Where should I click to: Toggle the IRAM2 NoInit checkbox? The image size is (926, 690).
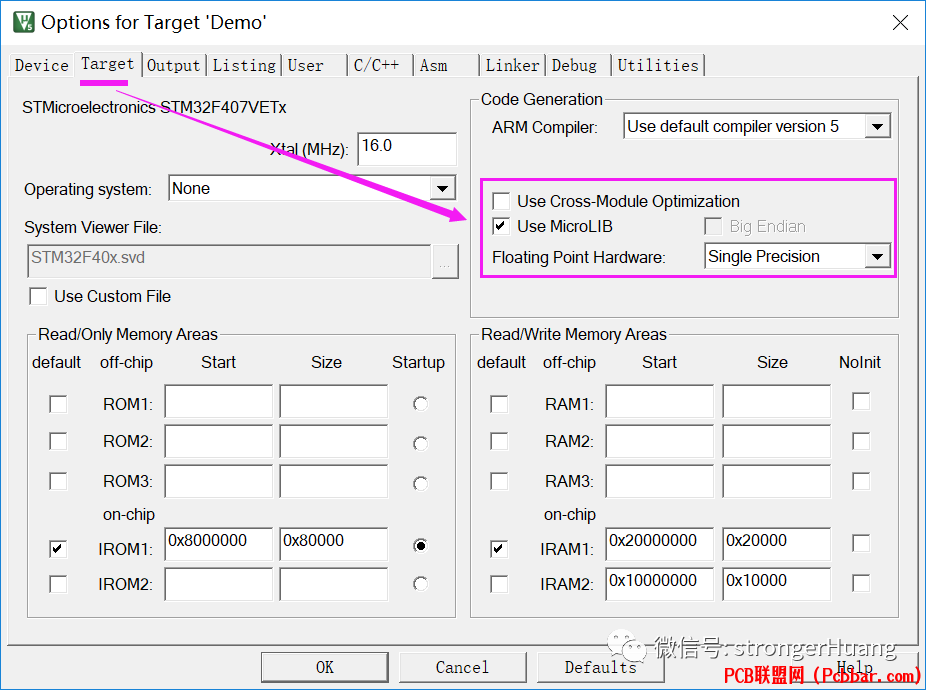coord(861,583)
